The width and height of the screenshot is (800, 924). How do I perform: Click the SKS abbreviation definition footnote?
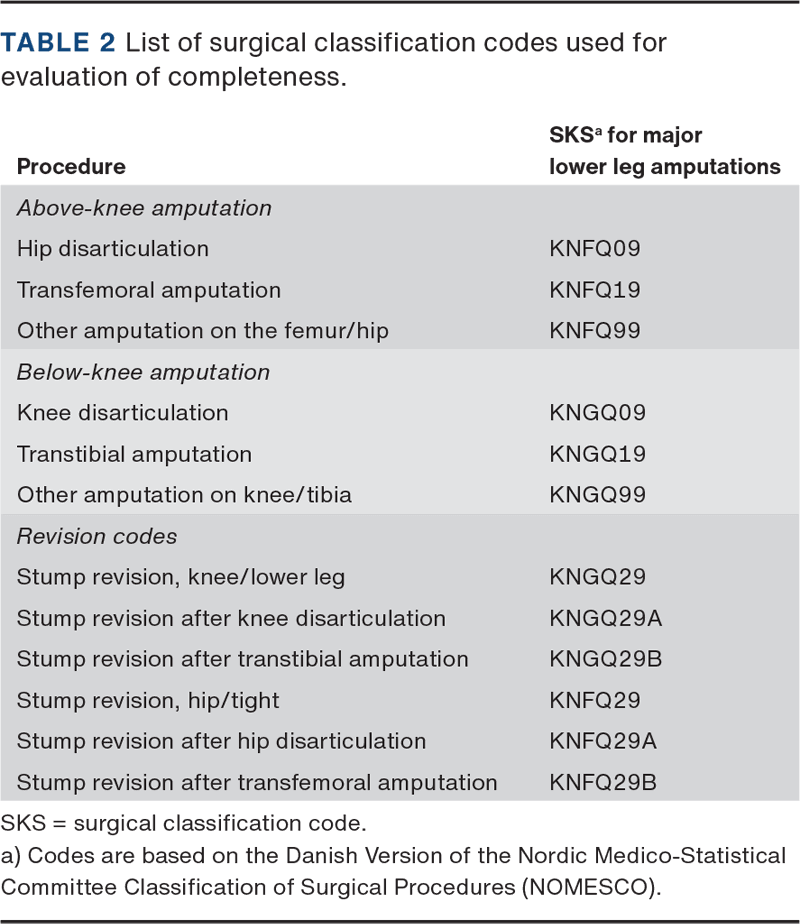[x=182, y=825]
